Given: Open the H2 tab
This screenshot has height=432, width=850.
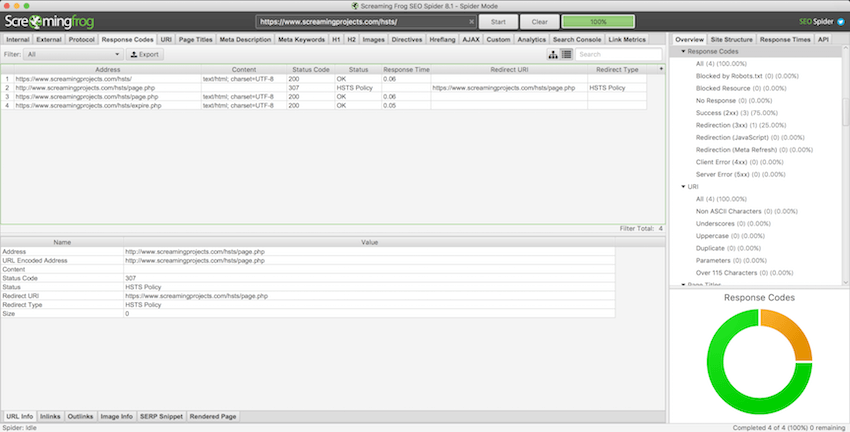Looking at the screenshot, I should (351, 40).
